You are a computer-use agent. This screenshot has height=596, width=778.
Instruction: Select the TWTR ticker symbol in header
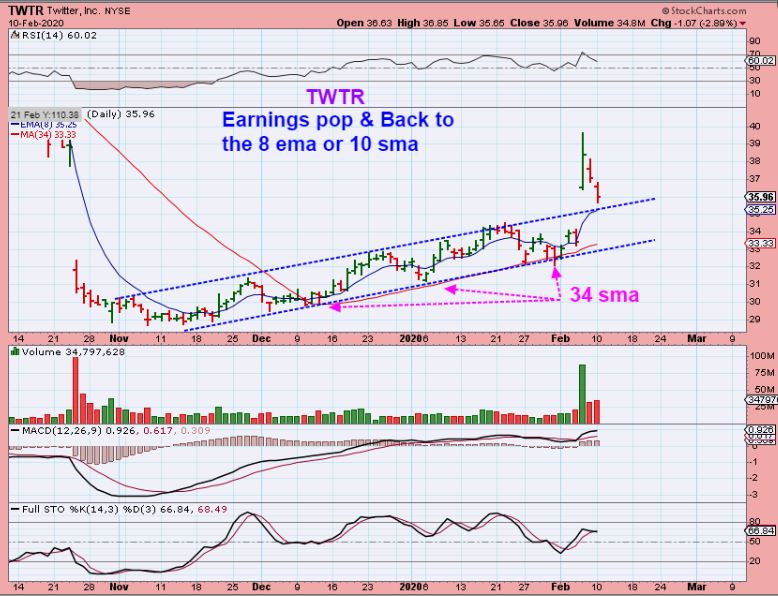[x=26, y=10]
